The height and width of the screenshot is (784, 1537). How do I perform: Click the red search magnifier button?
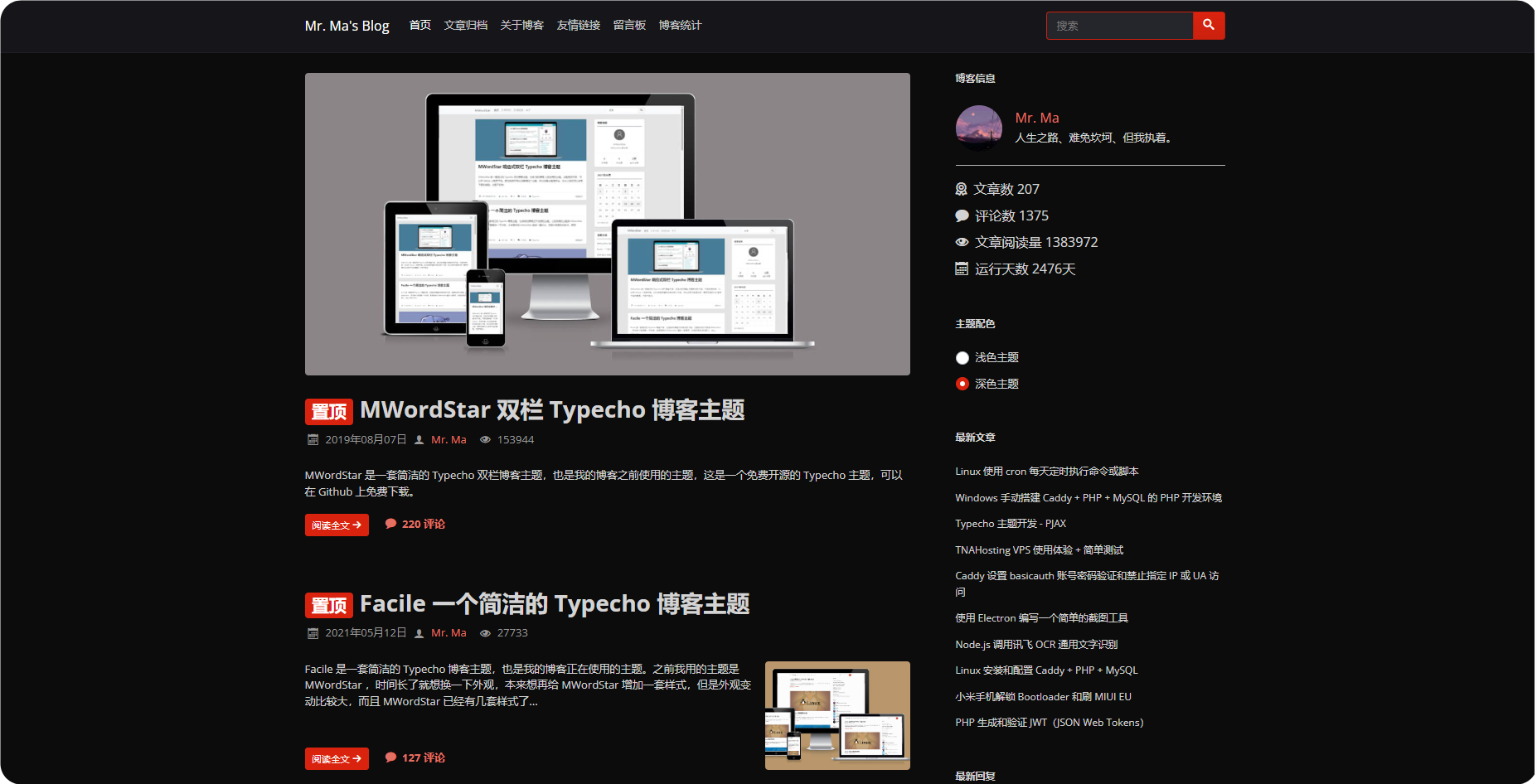click(1208, 26)
